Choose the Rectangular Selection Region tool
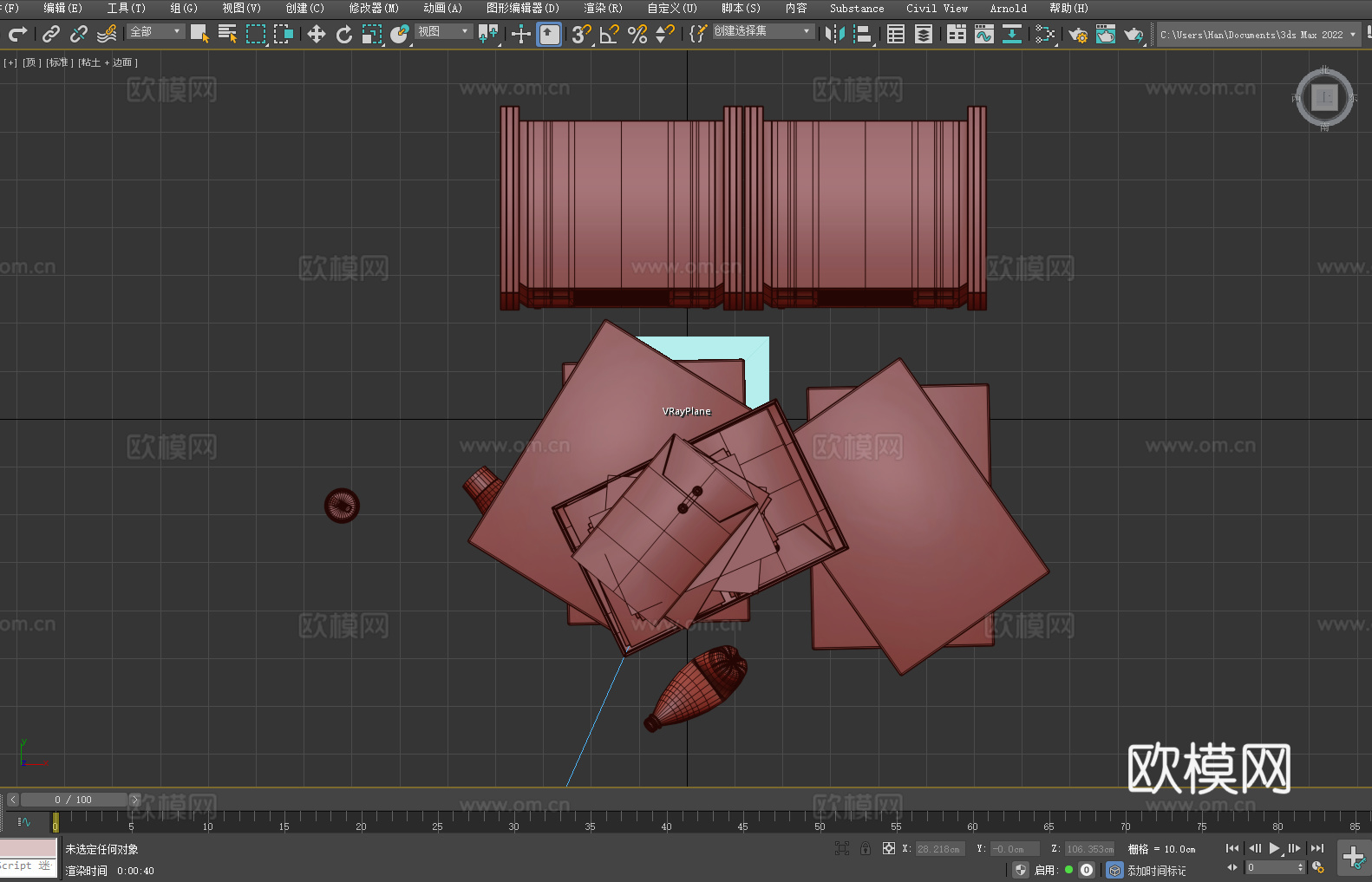1372x882 pixels. (256, 34)
